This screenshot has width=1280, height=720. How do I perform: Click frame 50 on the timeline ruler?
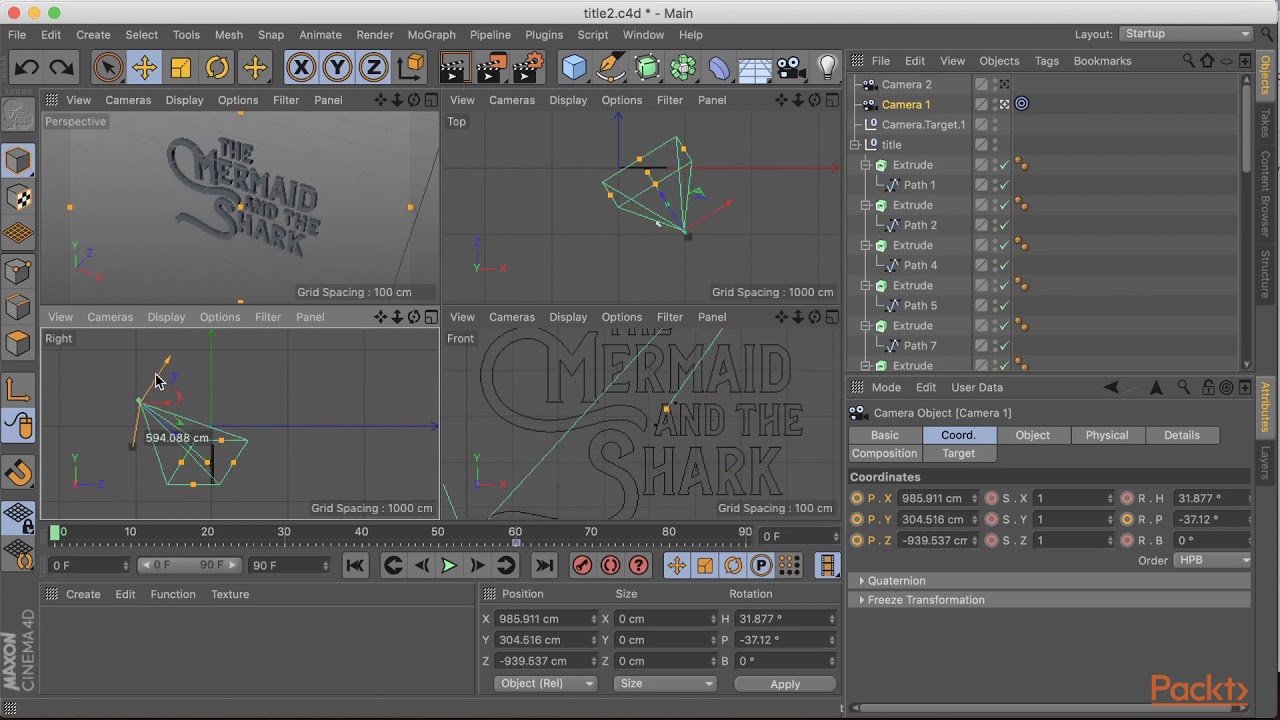(x=438, y=534)
